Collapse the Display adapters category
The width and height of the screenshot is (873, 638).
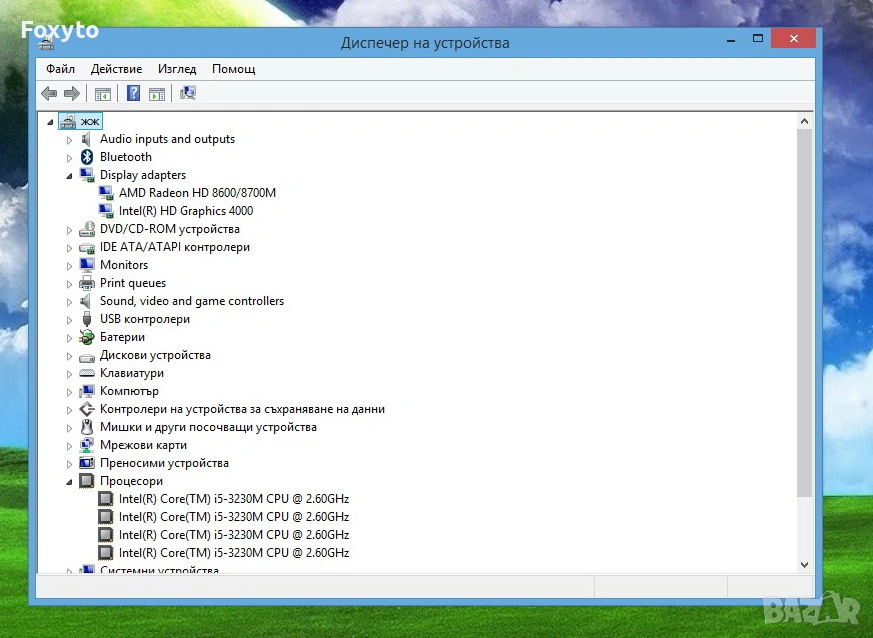click(70, 175)
